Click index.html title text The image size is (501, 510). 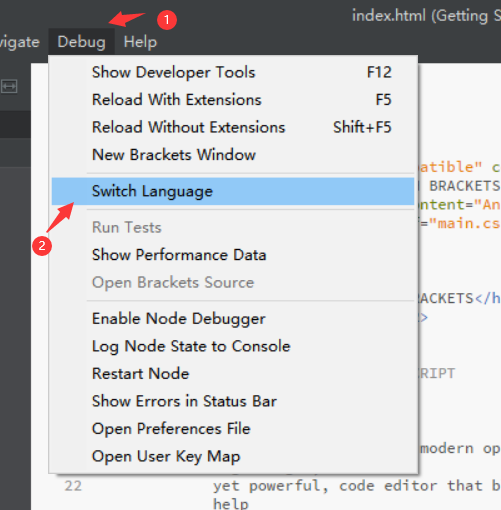[x=389, y=16]
